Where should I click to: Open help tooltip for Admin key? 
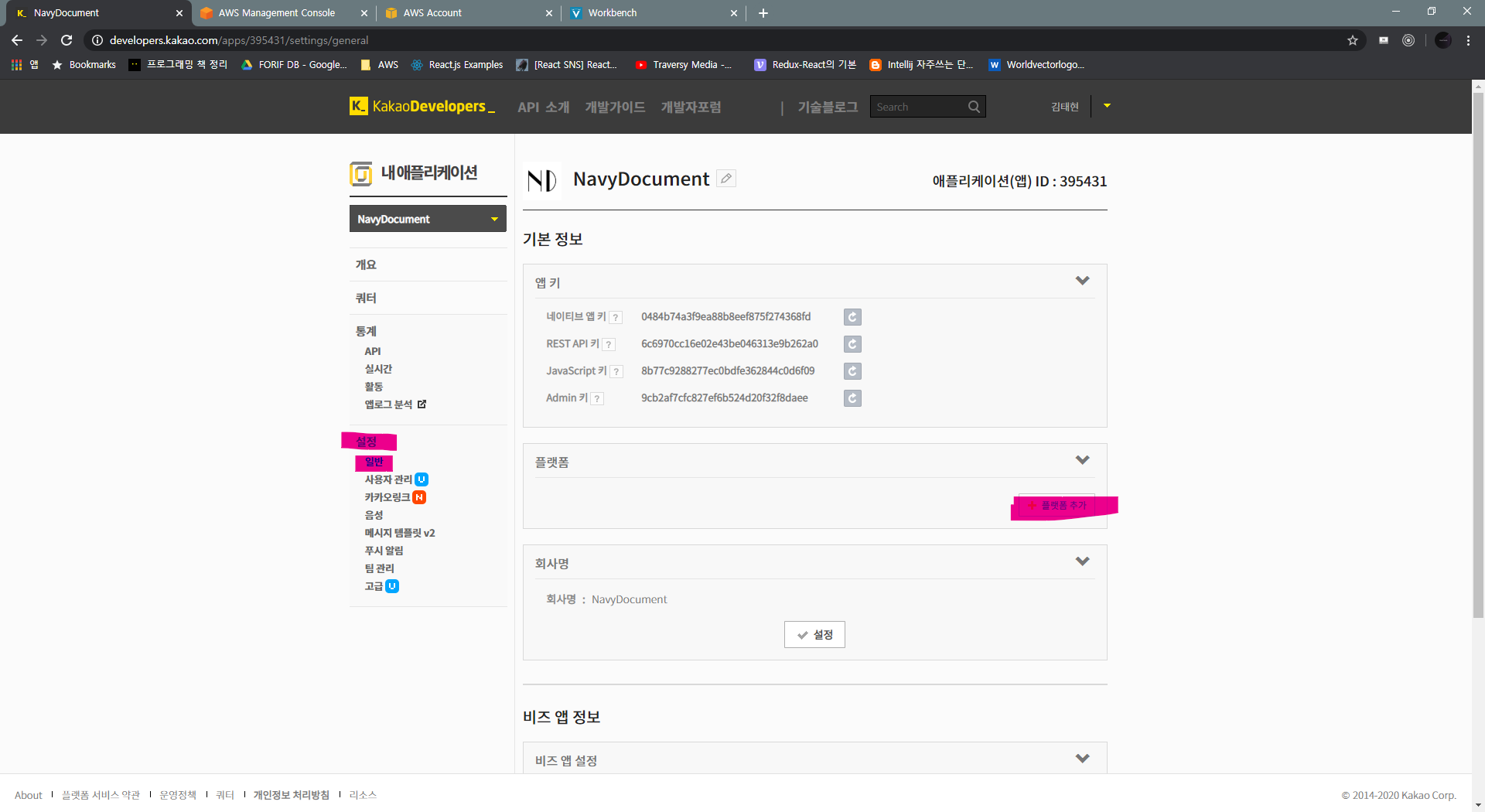tap(597, 398)
